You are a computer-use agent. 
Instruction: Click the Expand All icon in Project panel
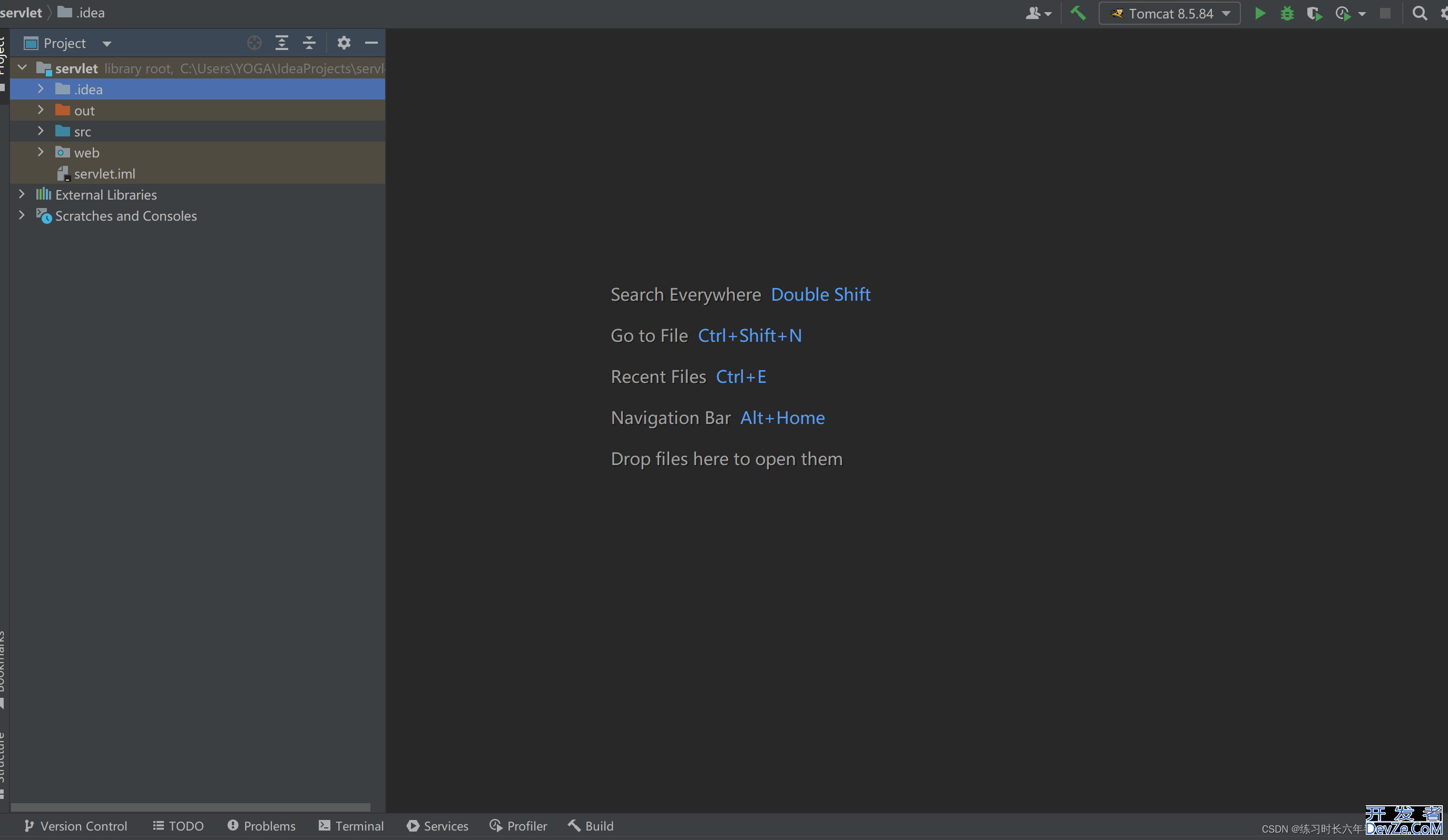tap(281, 43)
